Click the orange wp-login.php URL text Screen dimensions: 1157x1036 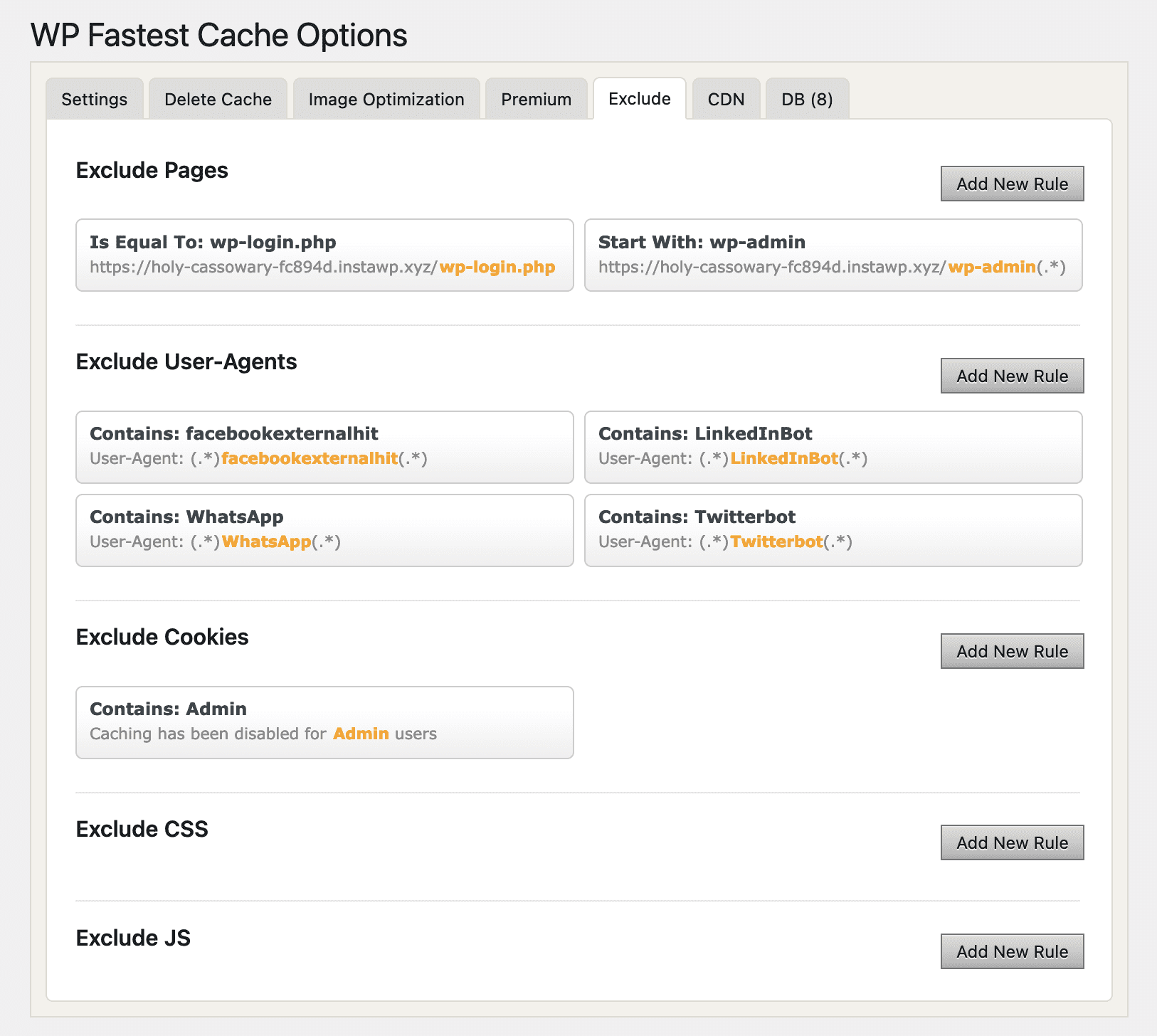coord(497,268)
